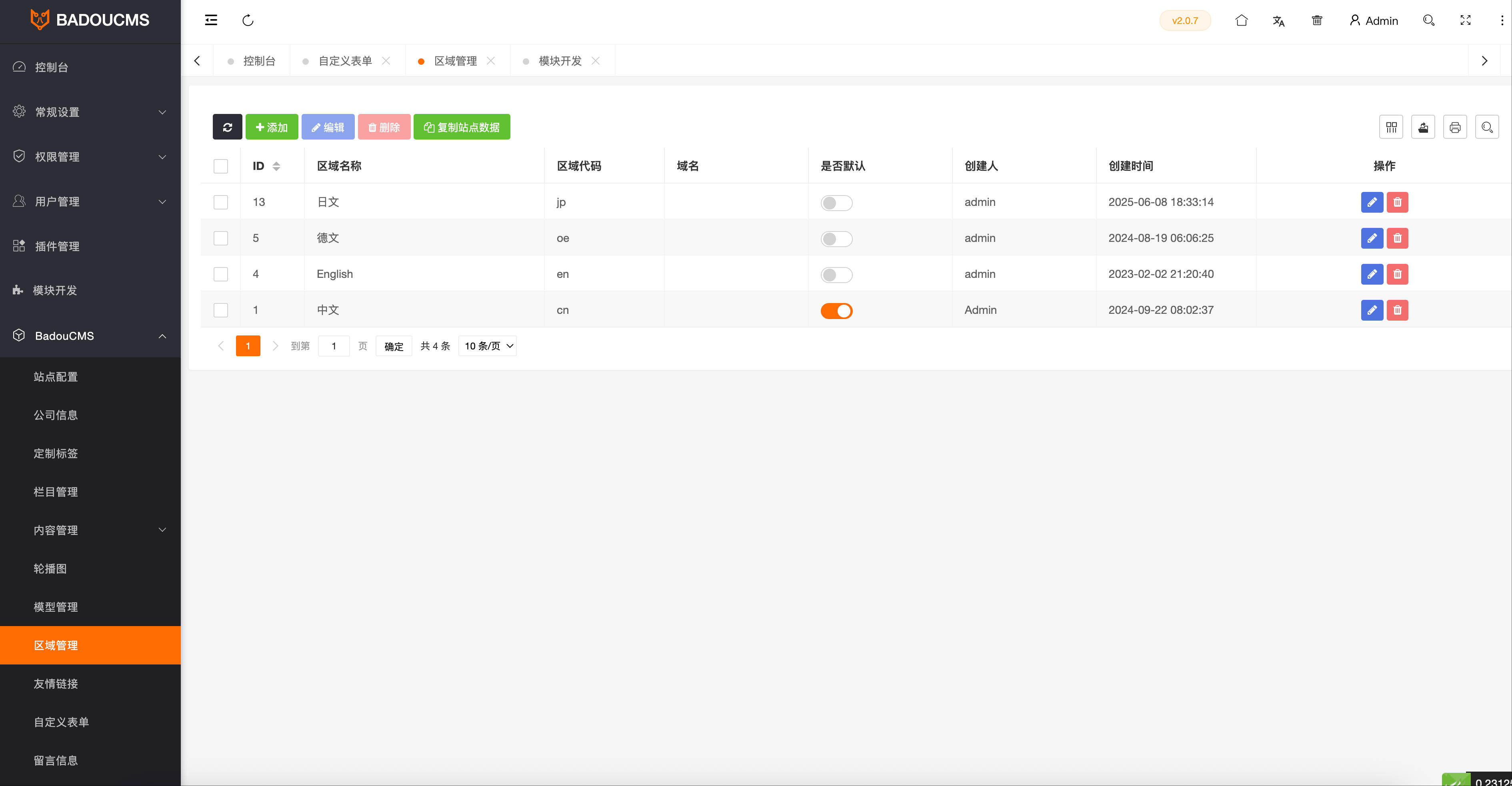Enter fullscreen via the expand arrows icon
The width and height of the screenshot is (1512, 786).
click(x=1466, y=20)
